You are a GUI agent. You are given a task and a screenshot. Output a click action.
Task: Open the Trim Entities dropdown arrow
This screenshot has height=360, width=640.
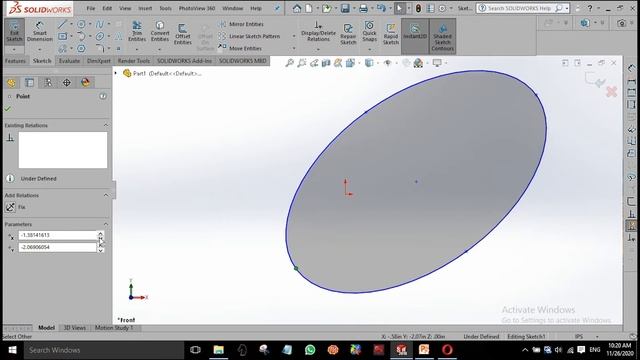137,50
